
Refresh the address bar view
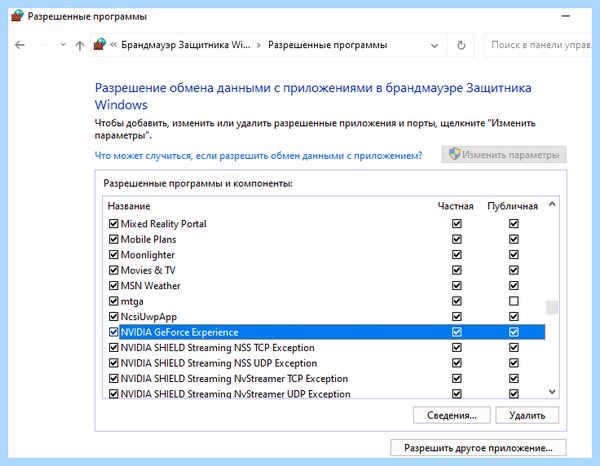coord(461,45)
